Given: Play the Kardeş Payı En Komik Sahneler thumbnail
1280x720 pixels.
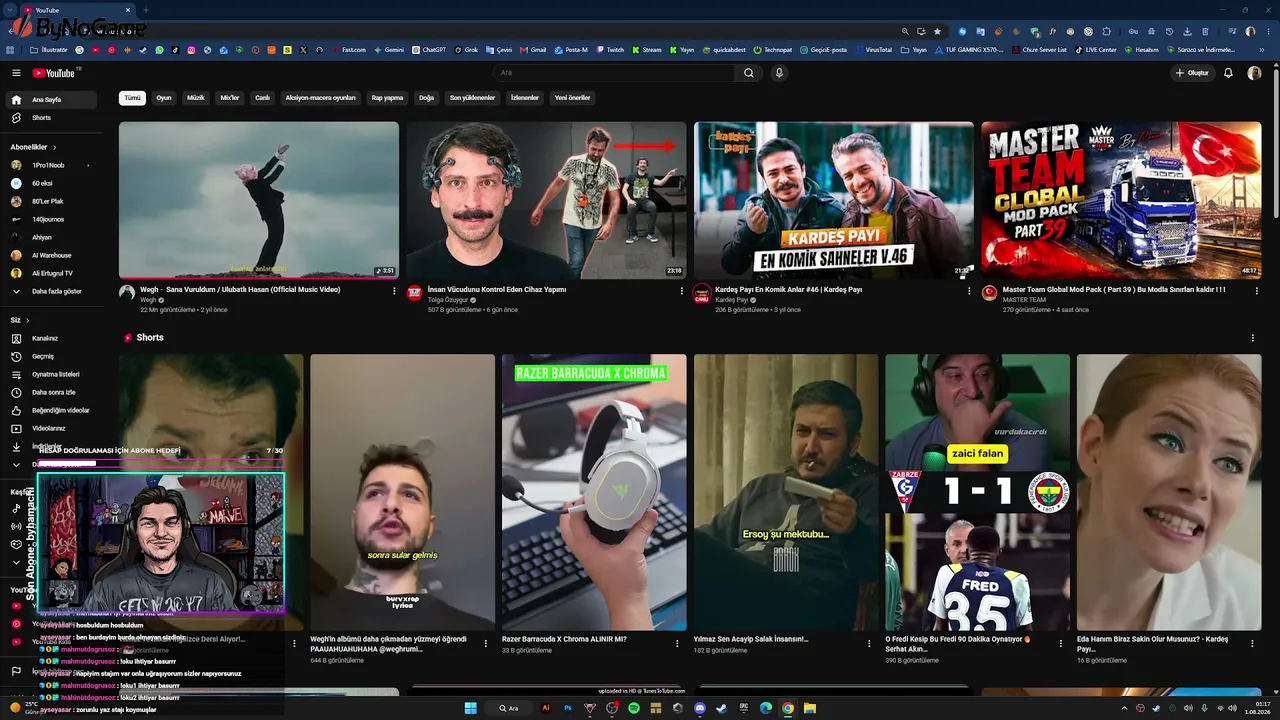Looking at the screenshot, I should click(834, 200).
